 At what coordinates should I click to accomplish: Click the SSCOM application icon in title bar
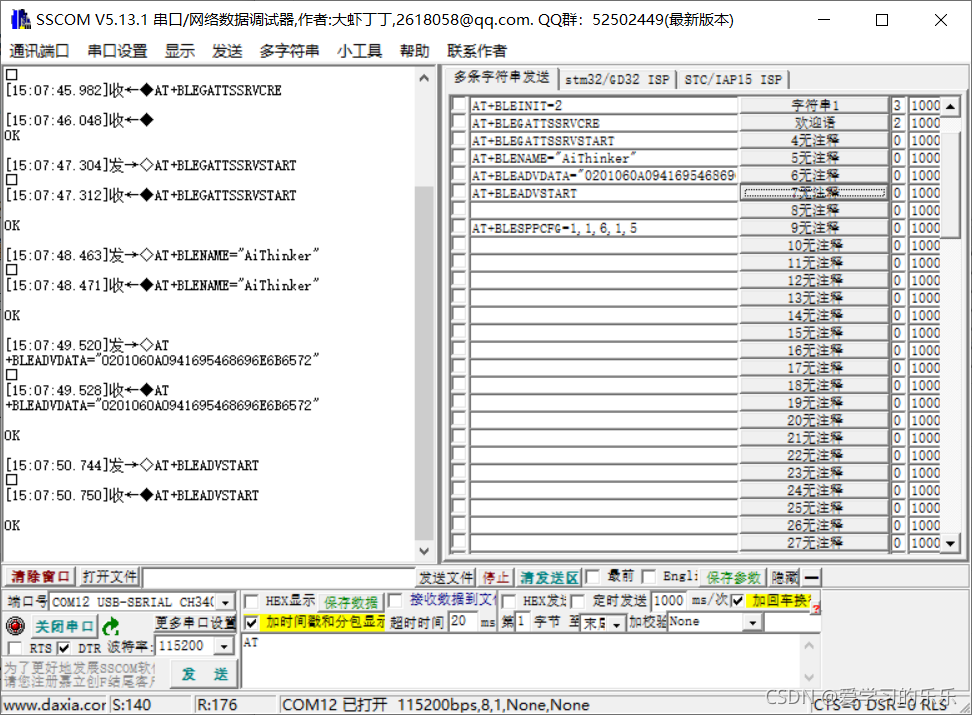(x=20, y=20)
